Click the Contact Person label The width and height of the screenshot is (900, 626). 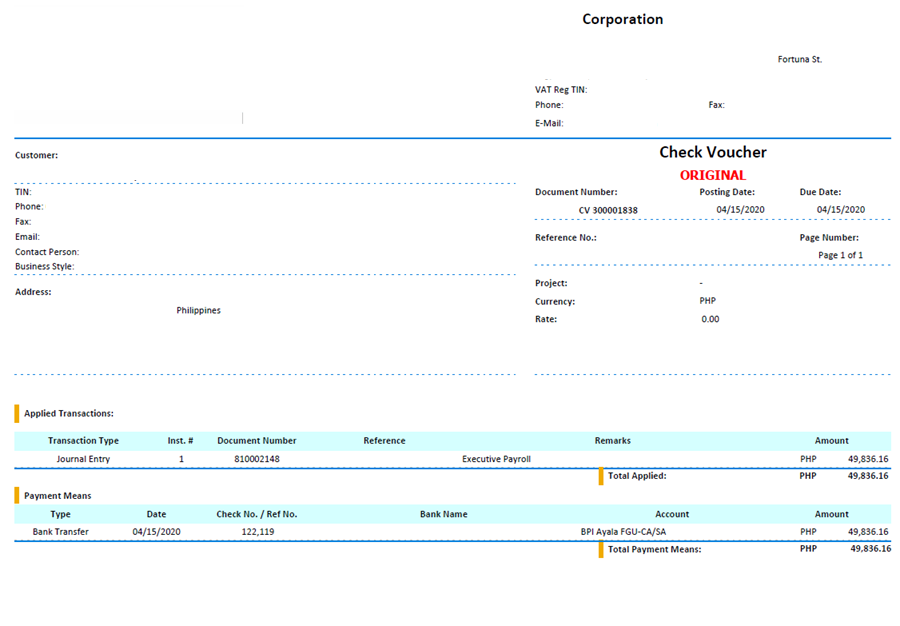(x=47, y=252)
